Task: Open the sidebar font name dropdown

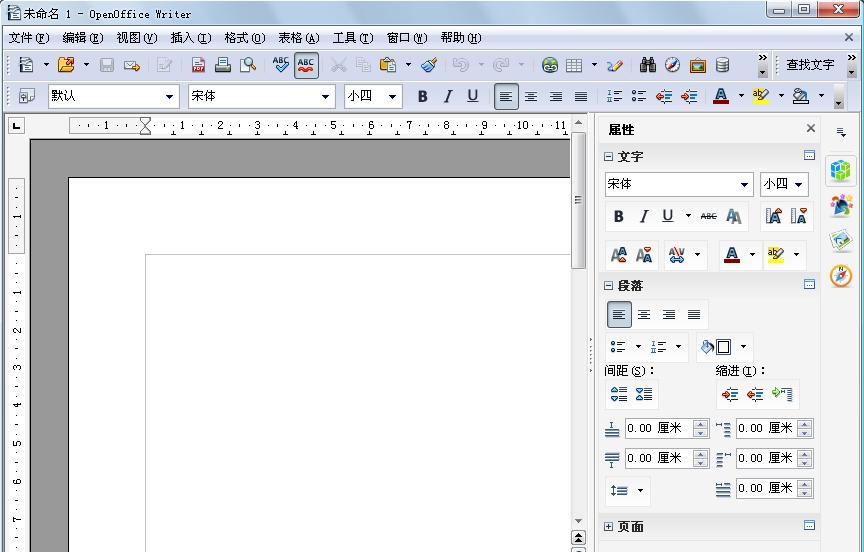Action: [x=744, y=185]
